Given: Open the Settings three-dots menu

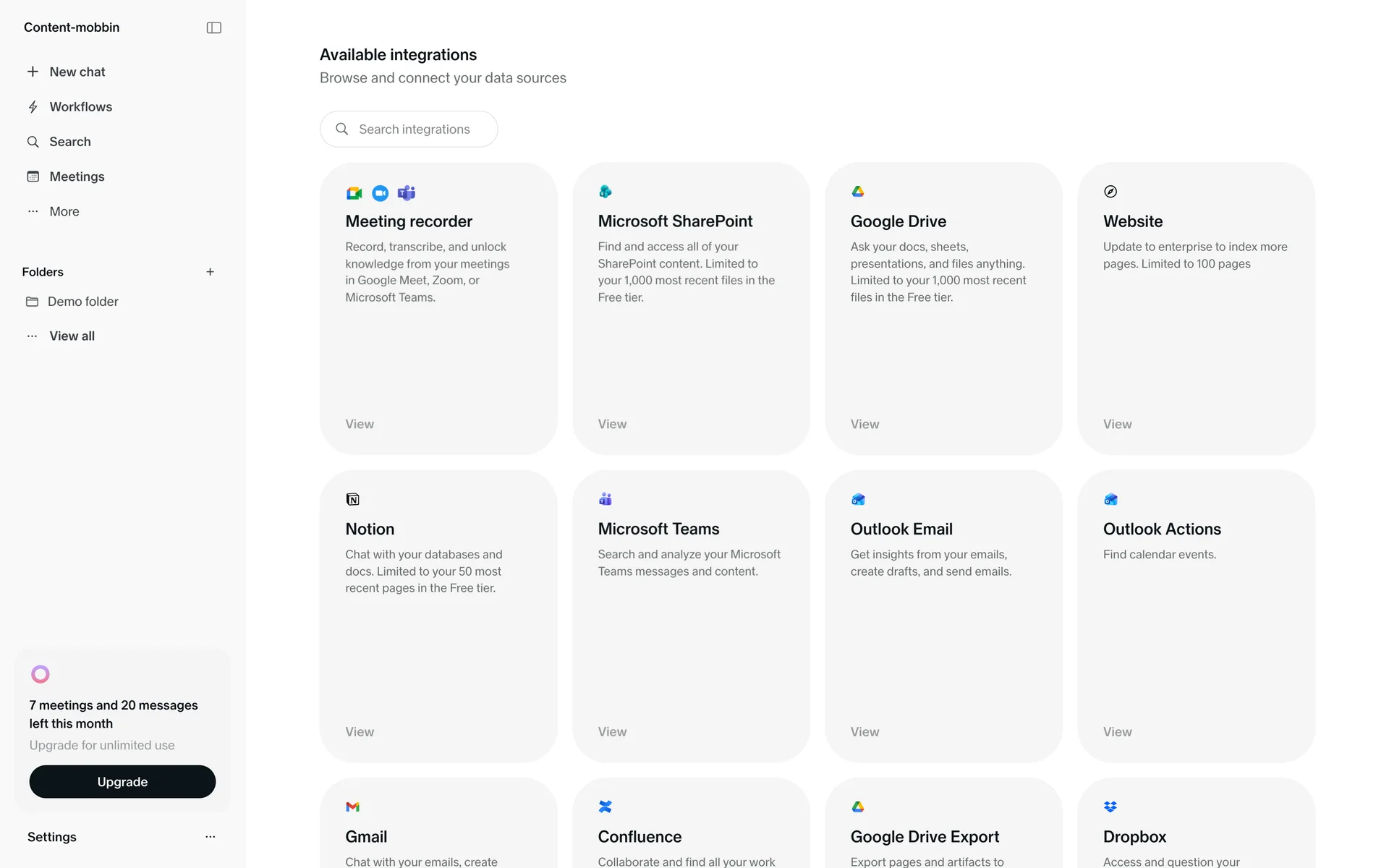Looking at the screenshot, I should 210,837.
